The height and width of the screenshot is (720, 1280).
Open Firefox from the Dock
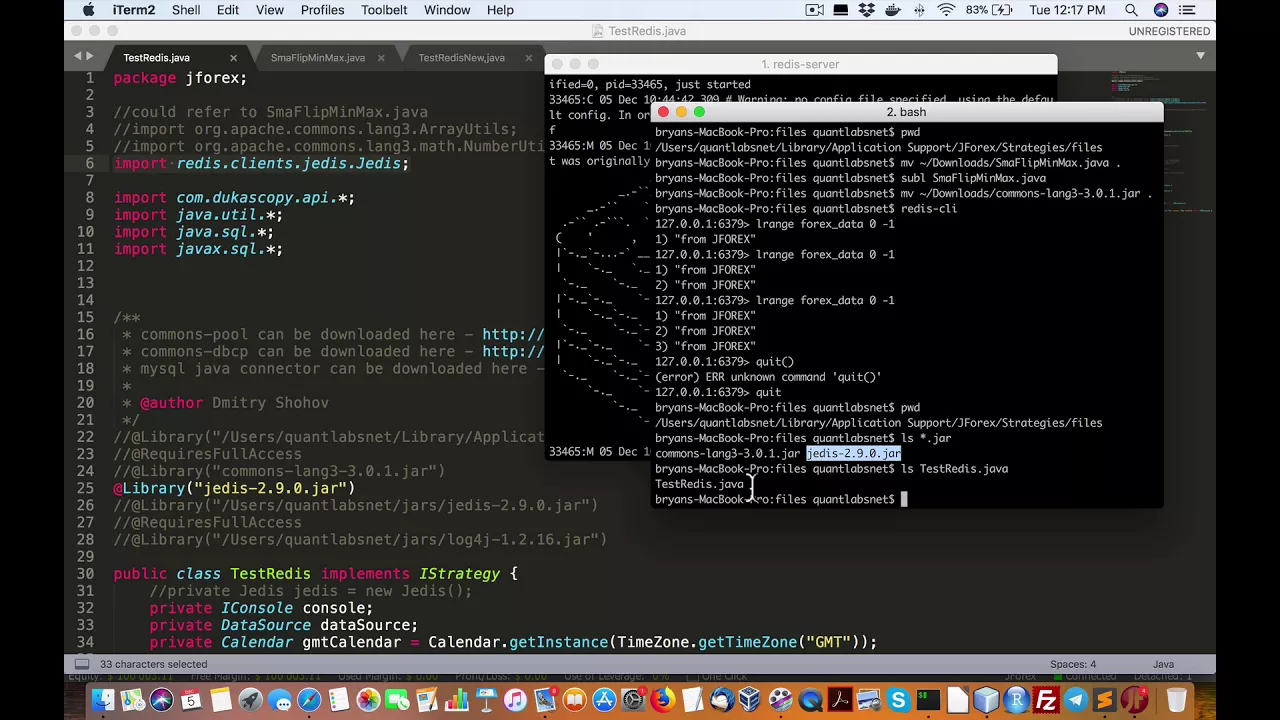point(663,700)
